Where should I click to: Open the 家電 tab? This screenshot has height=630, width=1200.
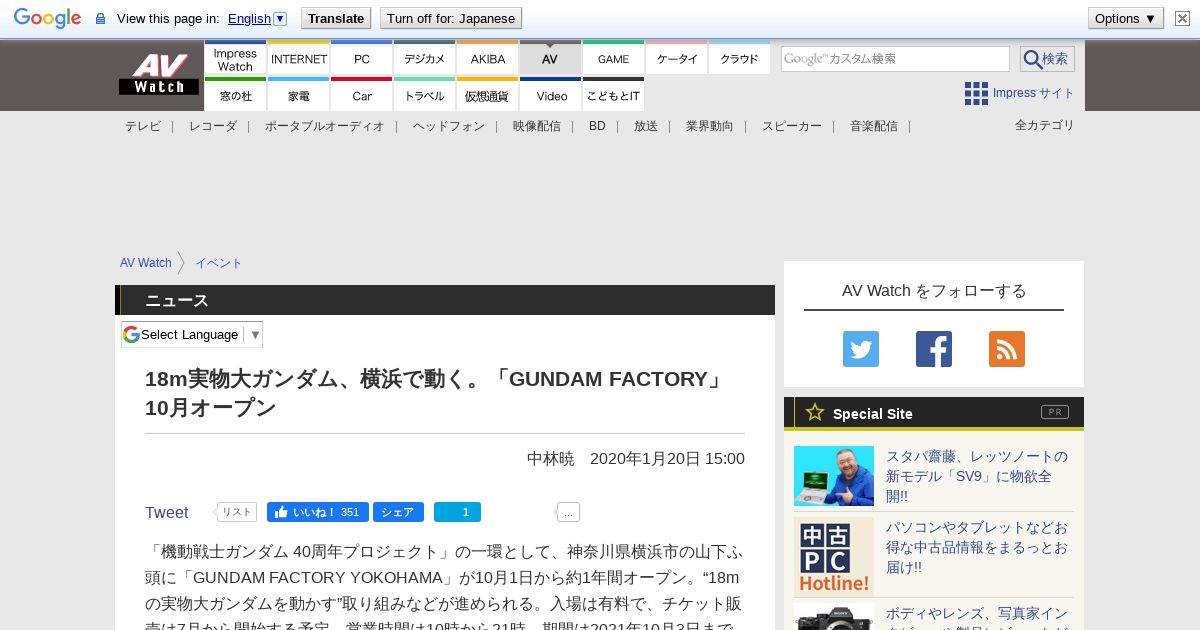click(x=299, y=95)
